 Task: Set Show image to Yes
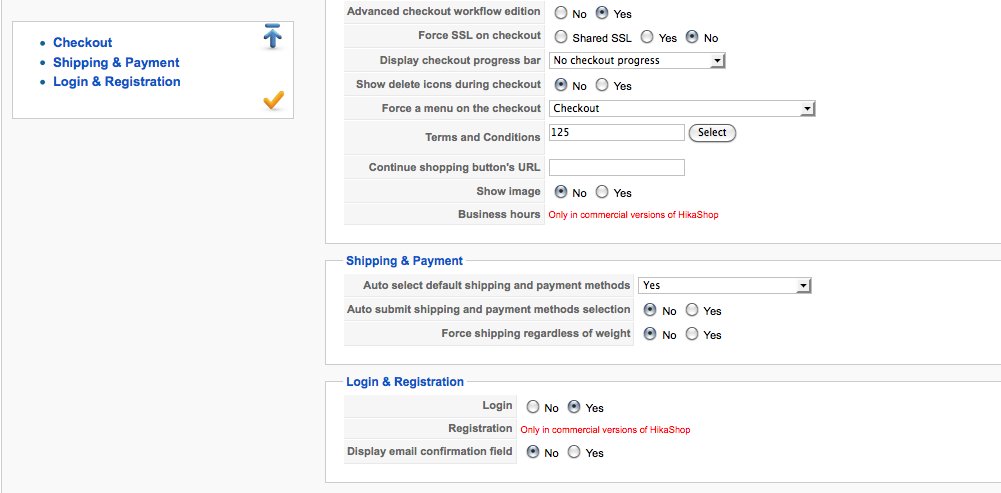tap(602, 192)
